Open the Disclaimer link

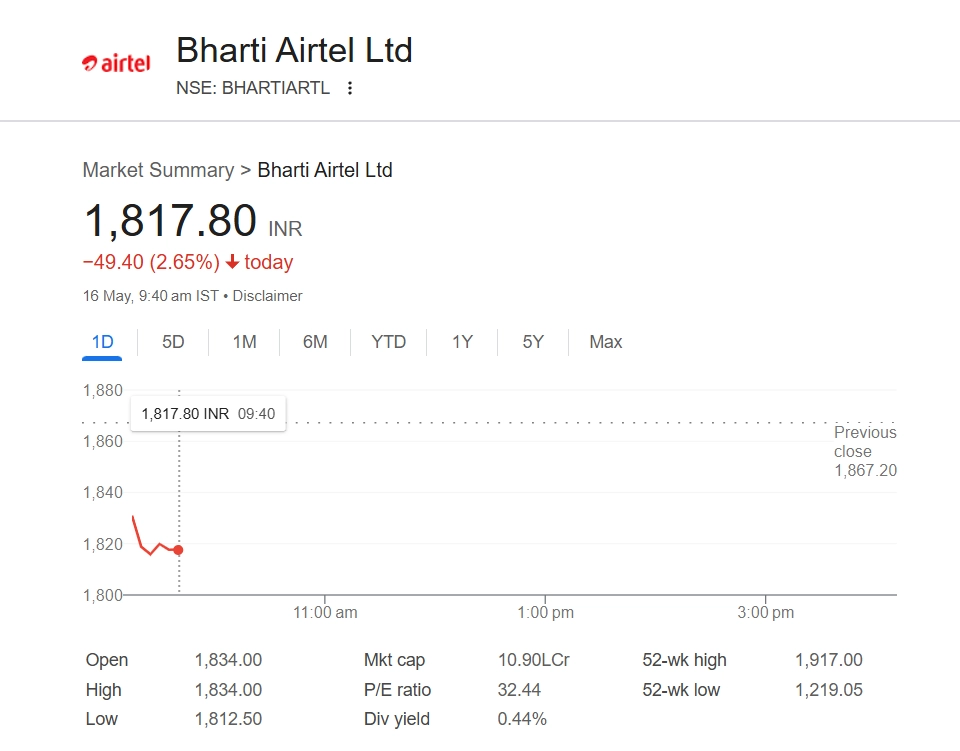click(x=267, y=296)
